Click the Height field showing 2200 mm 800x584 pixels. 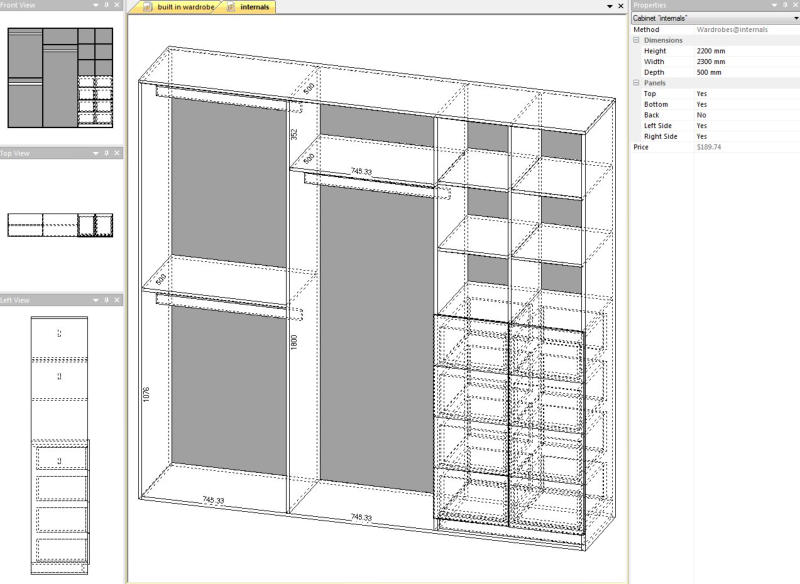click(x=711, y=50)
